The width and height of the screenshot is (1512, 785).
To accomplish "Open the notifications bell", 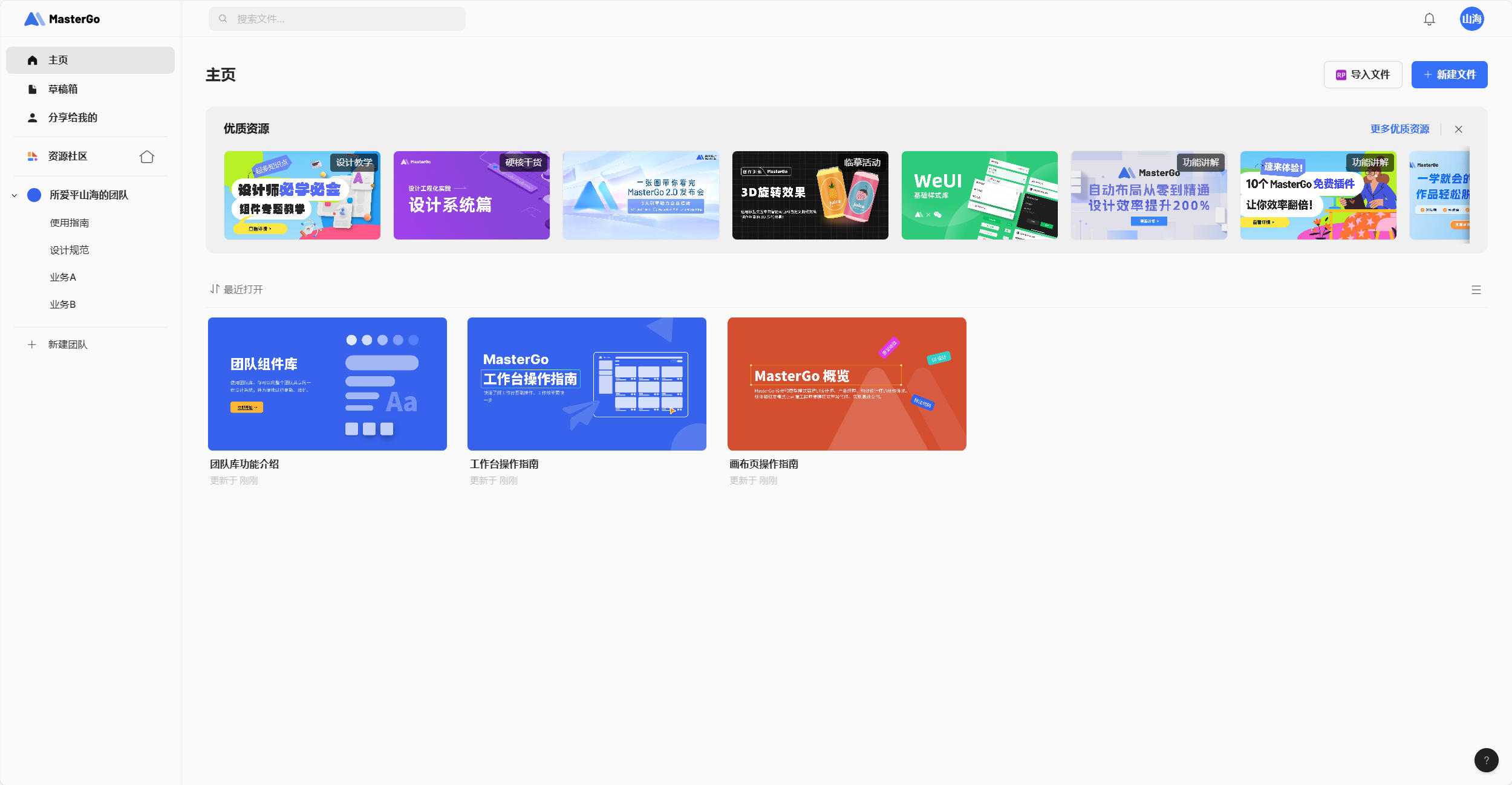I will coord(1429,19).
